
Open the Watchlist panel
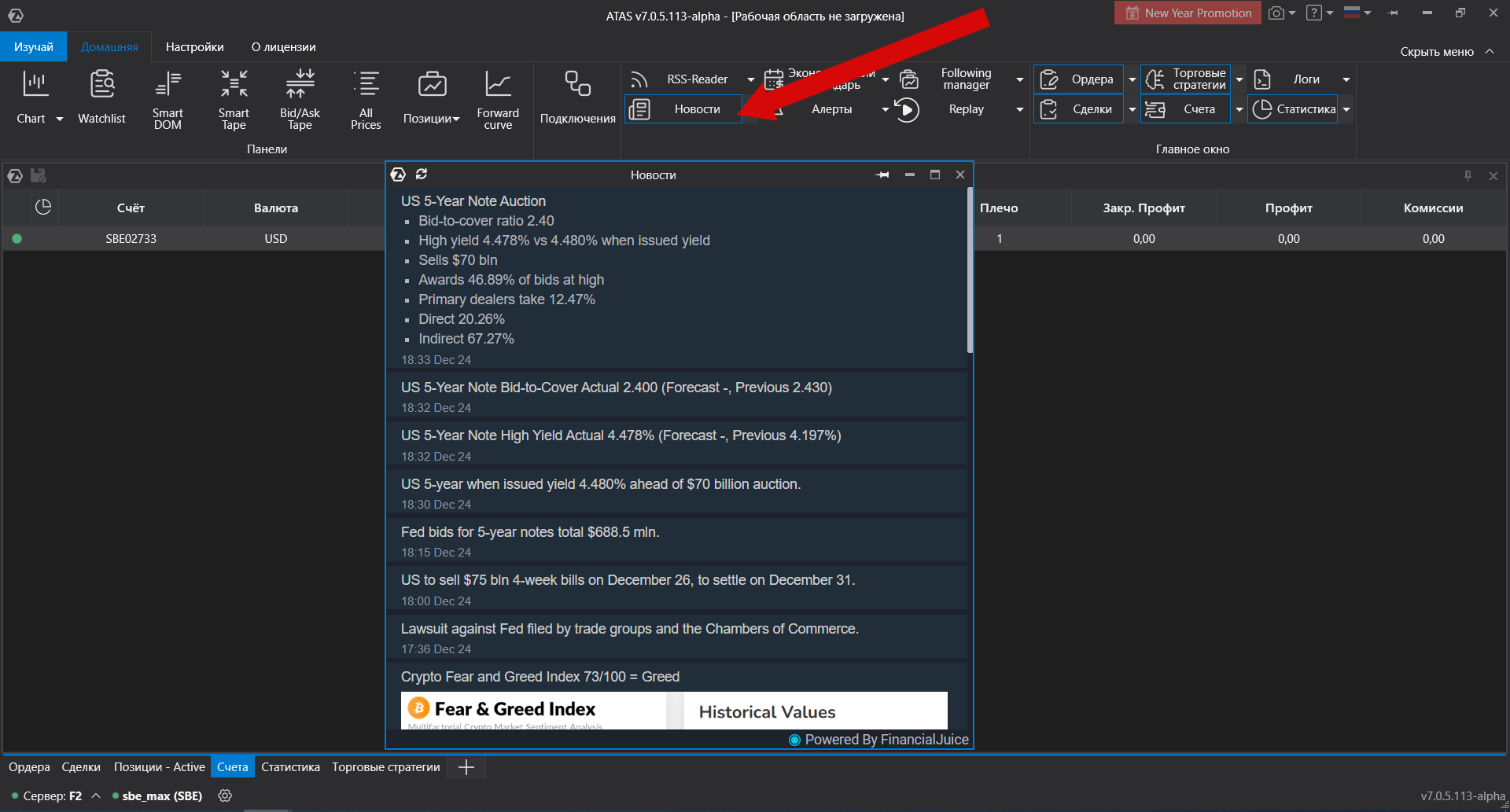click(x=101, y=98)
